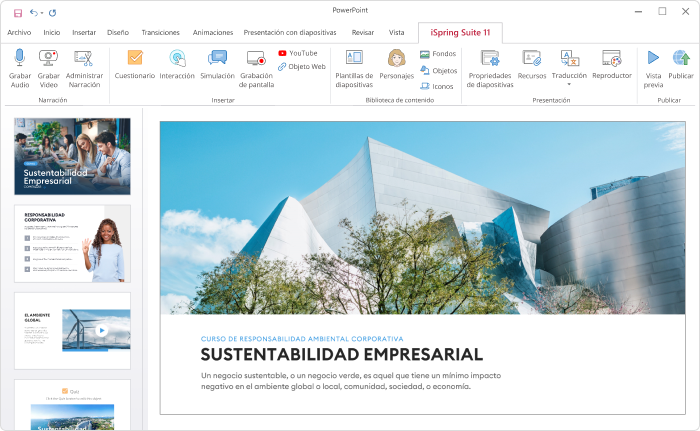
Task: Click the slide body paragraph text
Action: click(x=351, y=381)
